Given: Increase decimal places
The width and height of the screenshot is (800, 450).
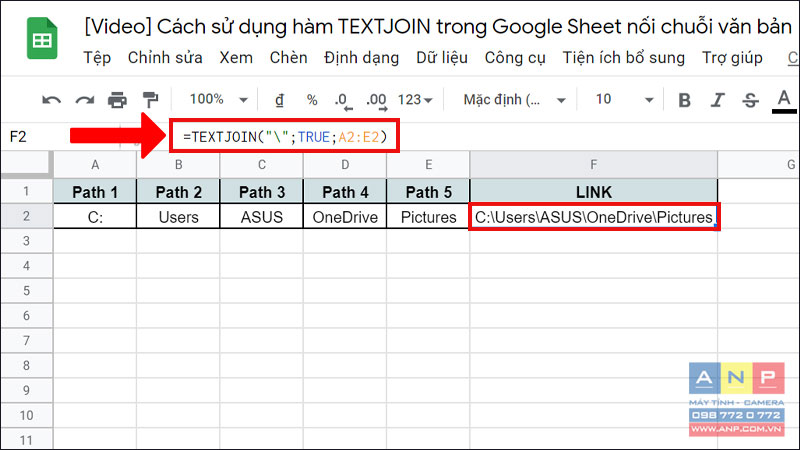Looking at the screenshot, I should pos(377,101).
